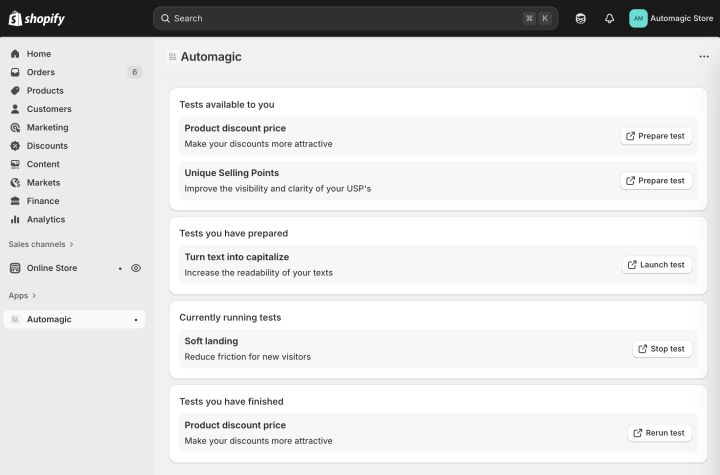View the Online Store eye icon
This screenshot has height=475, width=720.
click(x=136, y=268)
